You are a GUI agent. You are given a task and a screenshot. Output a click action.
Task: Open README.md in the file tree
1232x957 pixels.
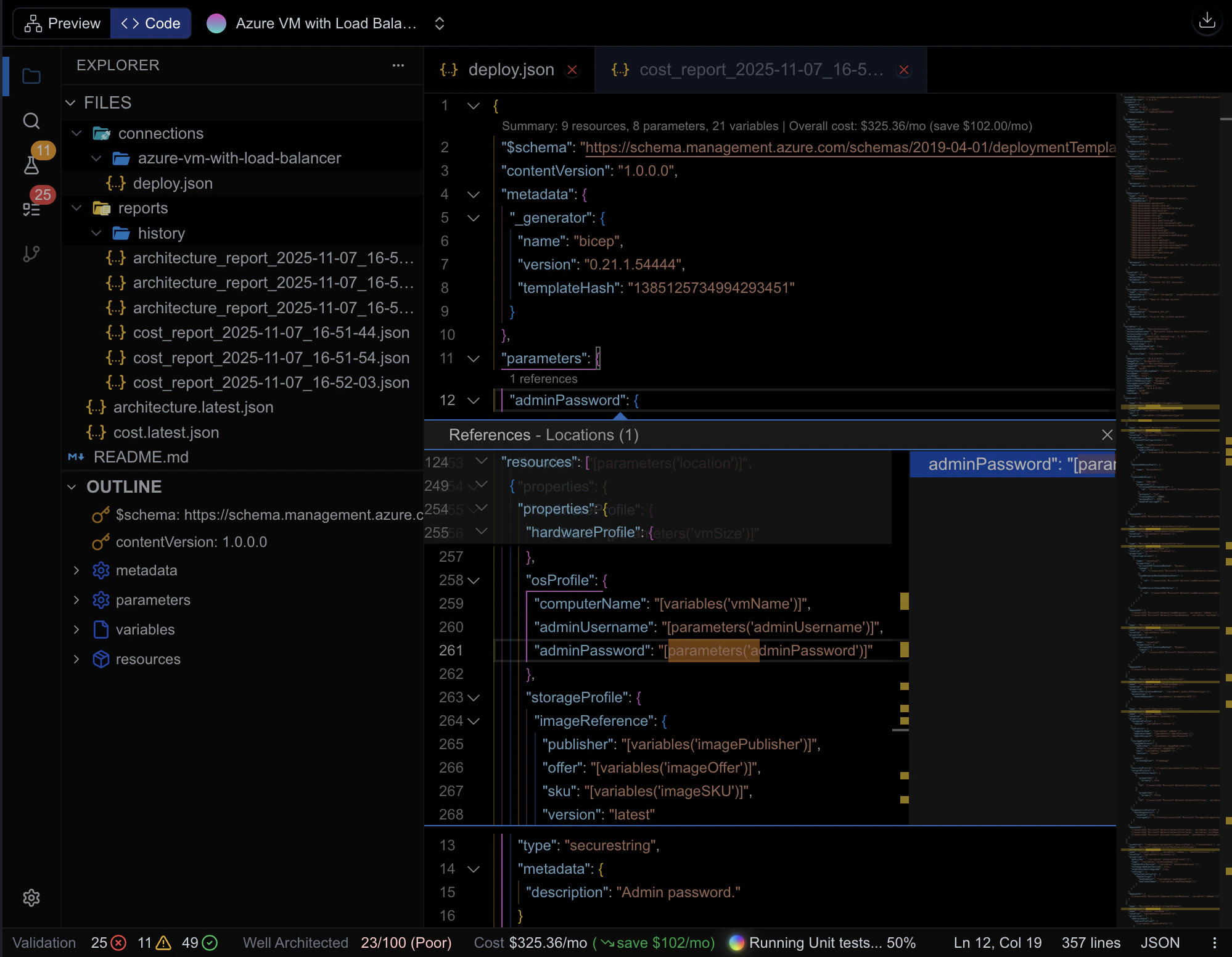point(141,457)
